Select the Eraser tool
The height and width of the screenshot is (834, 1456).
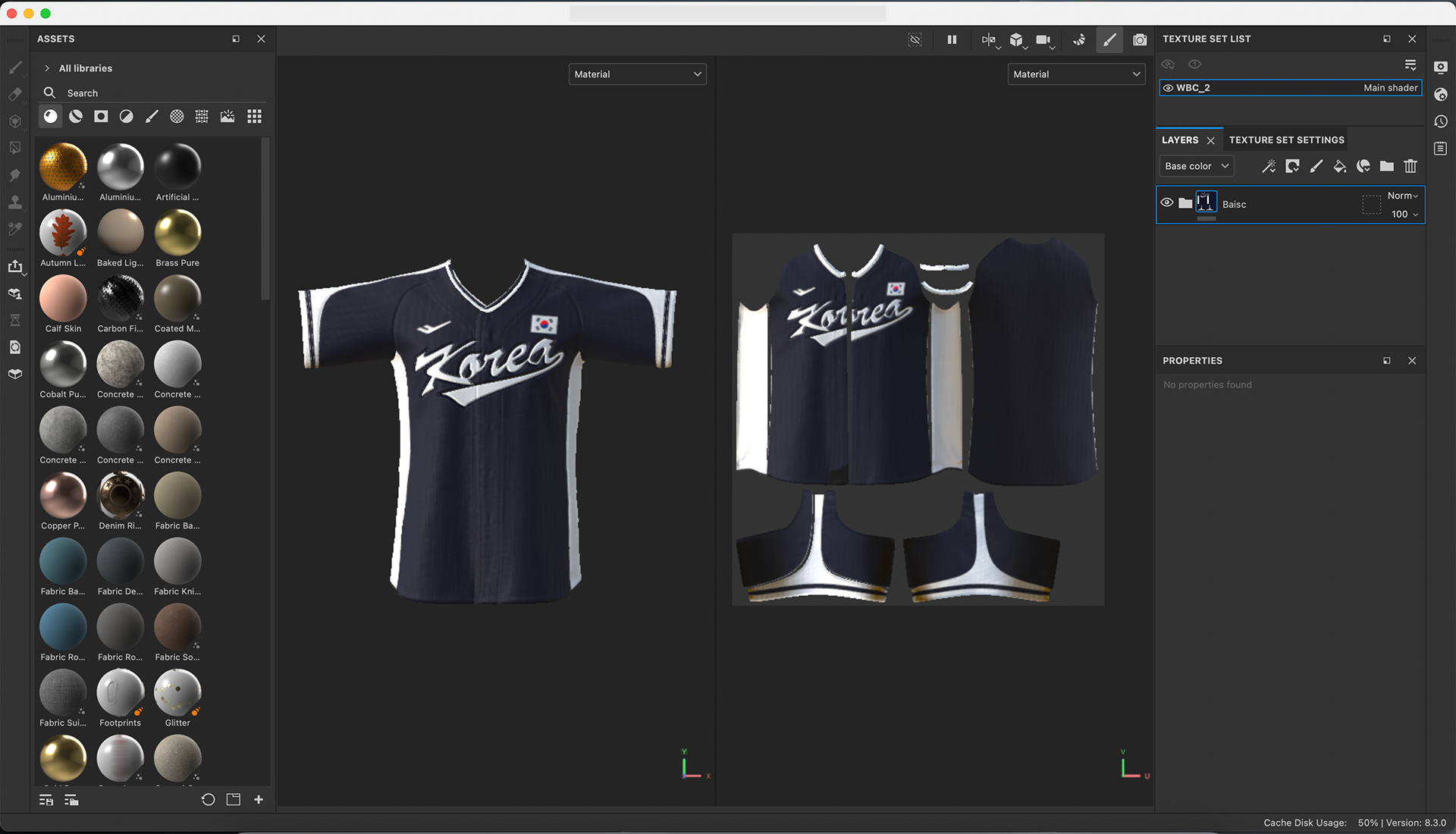[15, 94]
